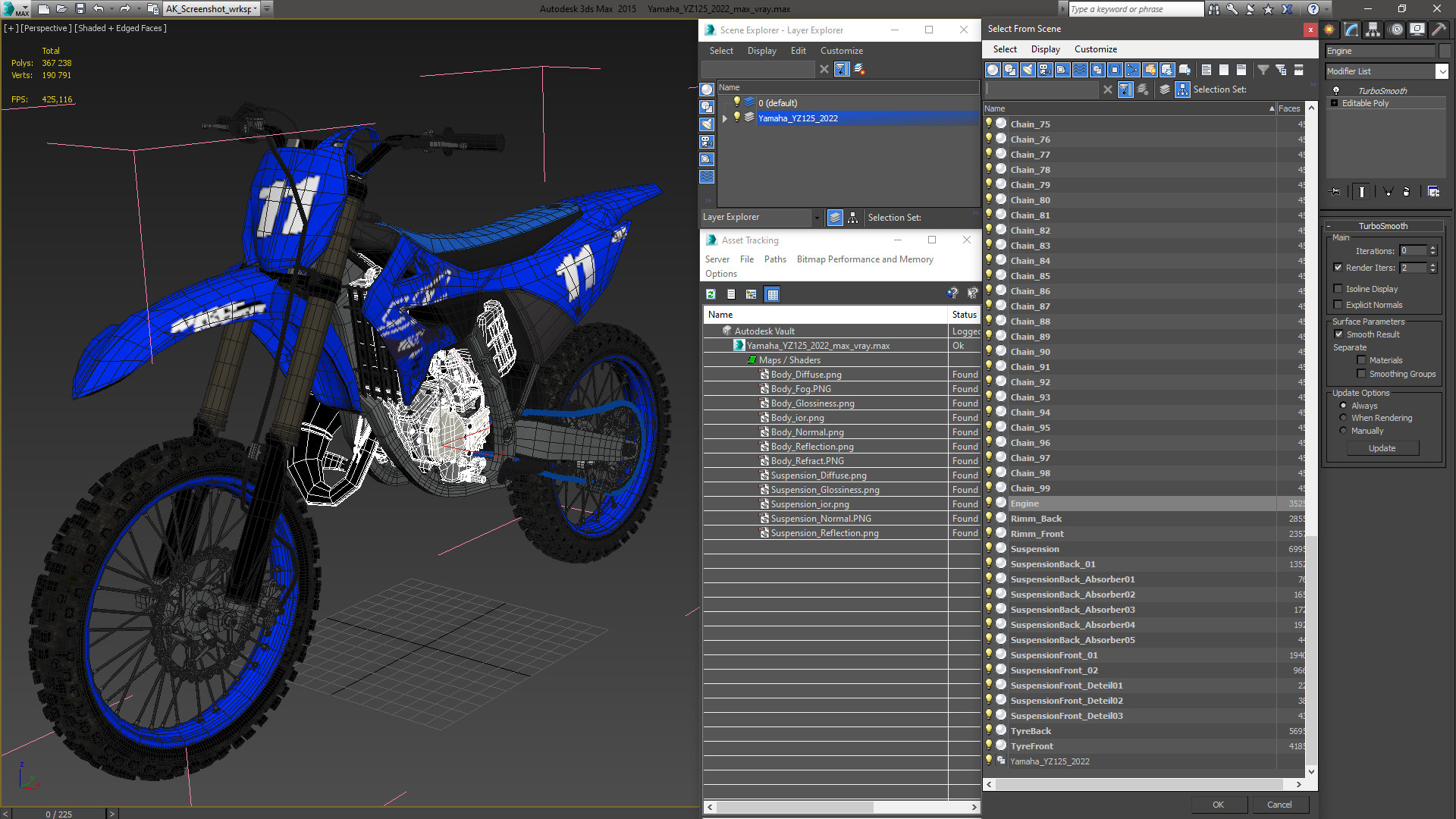
Task: Click the Show End Result toggle icon
Action: pyautogui.click(x=1362, y=192)
